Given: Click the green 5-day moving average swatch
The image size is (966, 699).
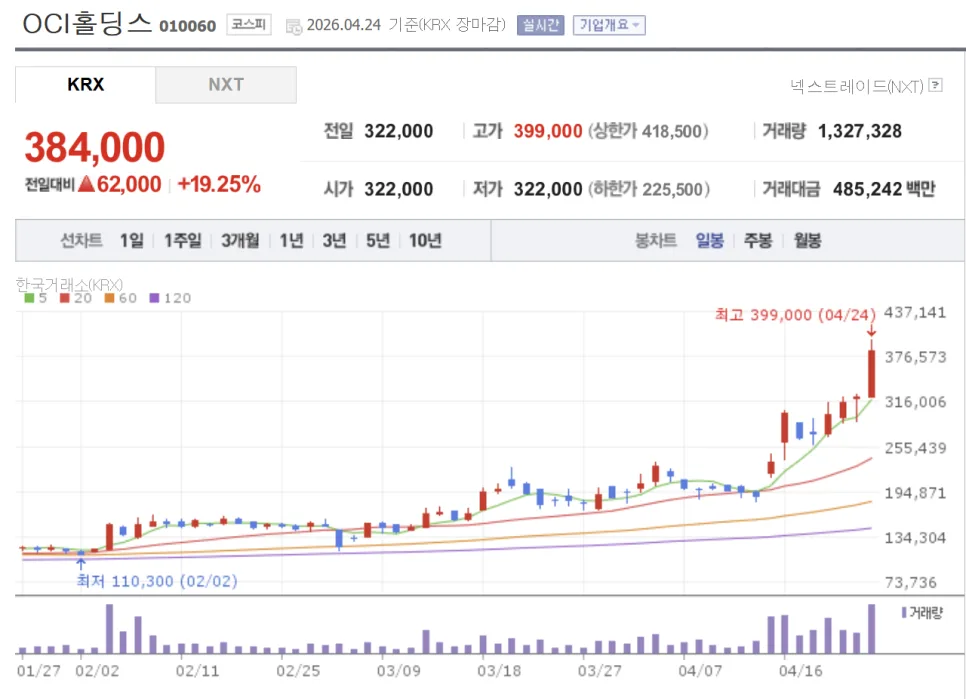Looking at the screenshot, I should (29, 298).
